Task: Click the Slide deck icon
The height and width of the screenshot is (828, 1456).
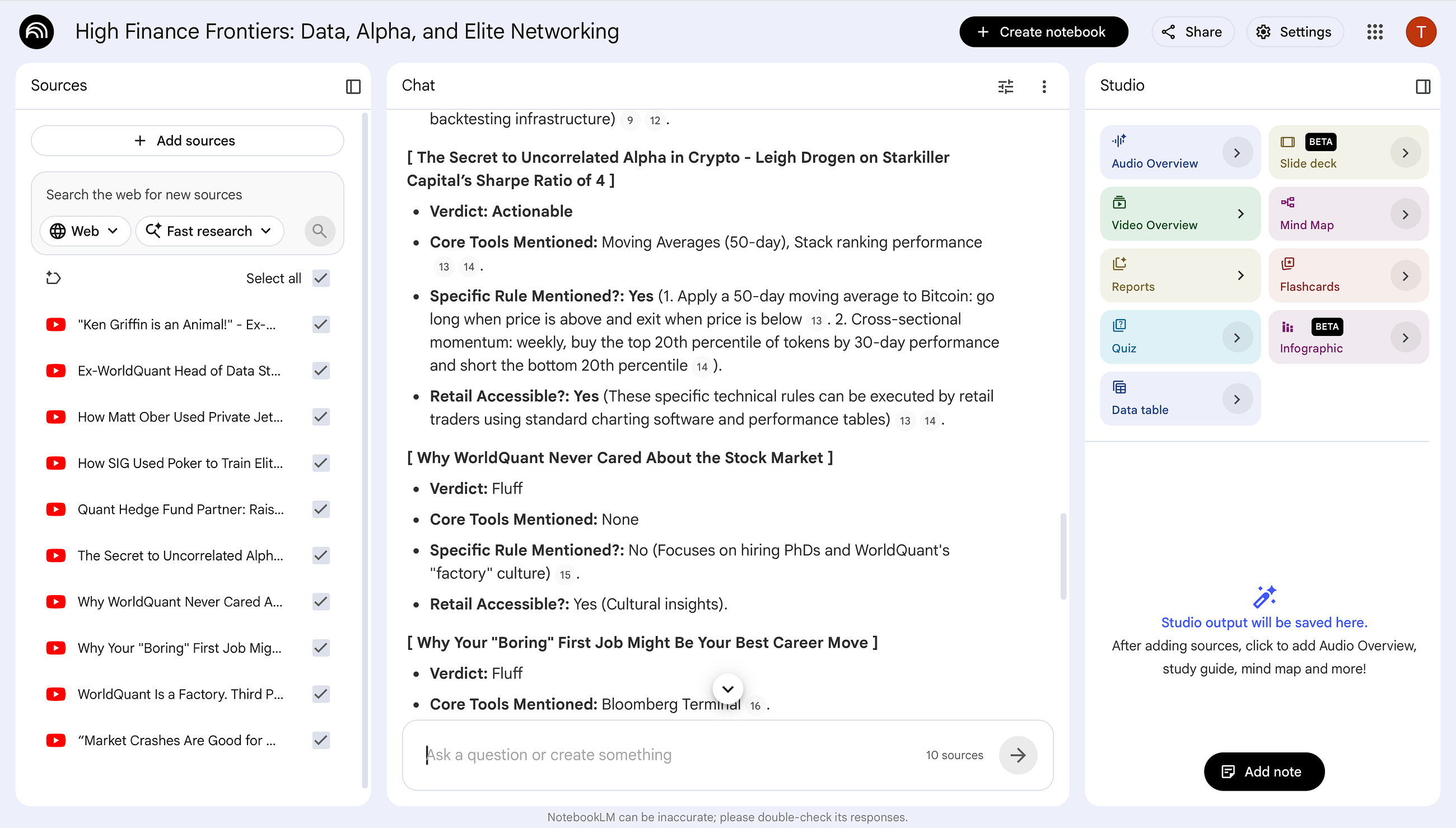Action: (x=1287, y=142)
